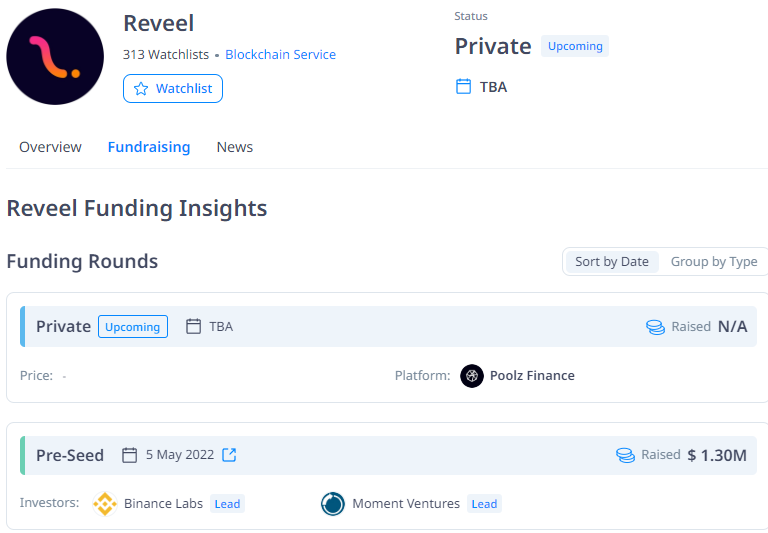Click the Raised N/A value
Image resolution: width=768 pixels, height=533 pixels.
[x=732, y=327]
